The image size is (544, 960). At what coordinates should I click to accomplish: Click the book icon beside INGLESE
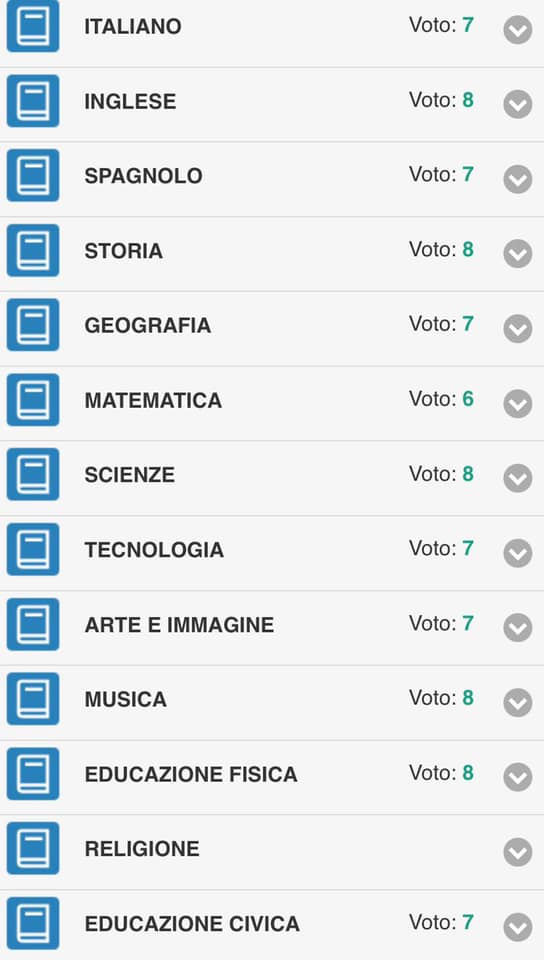click(33, 101)
